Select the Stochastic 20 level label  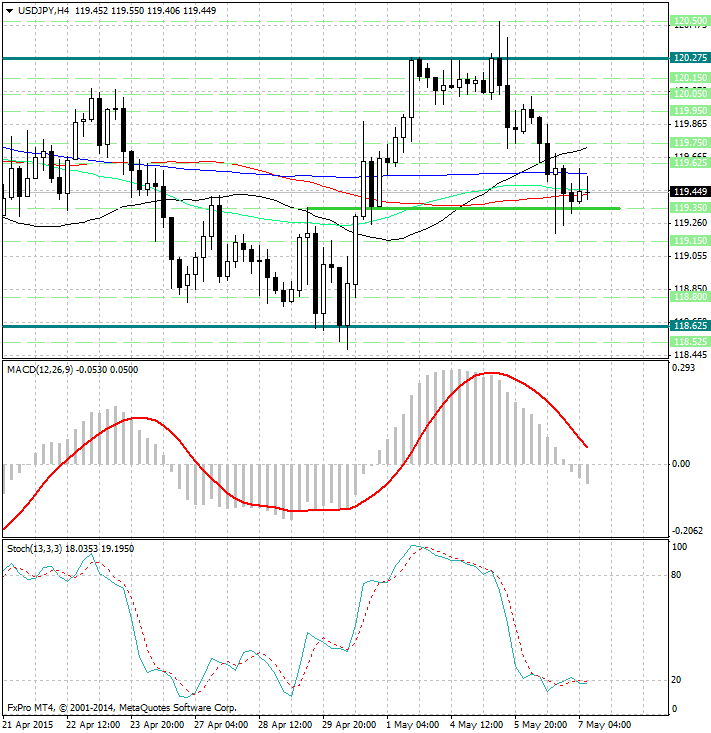click(x=678, y=680)
